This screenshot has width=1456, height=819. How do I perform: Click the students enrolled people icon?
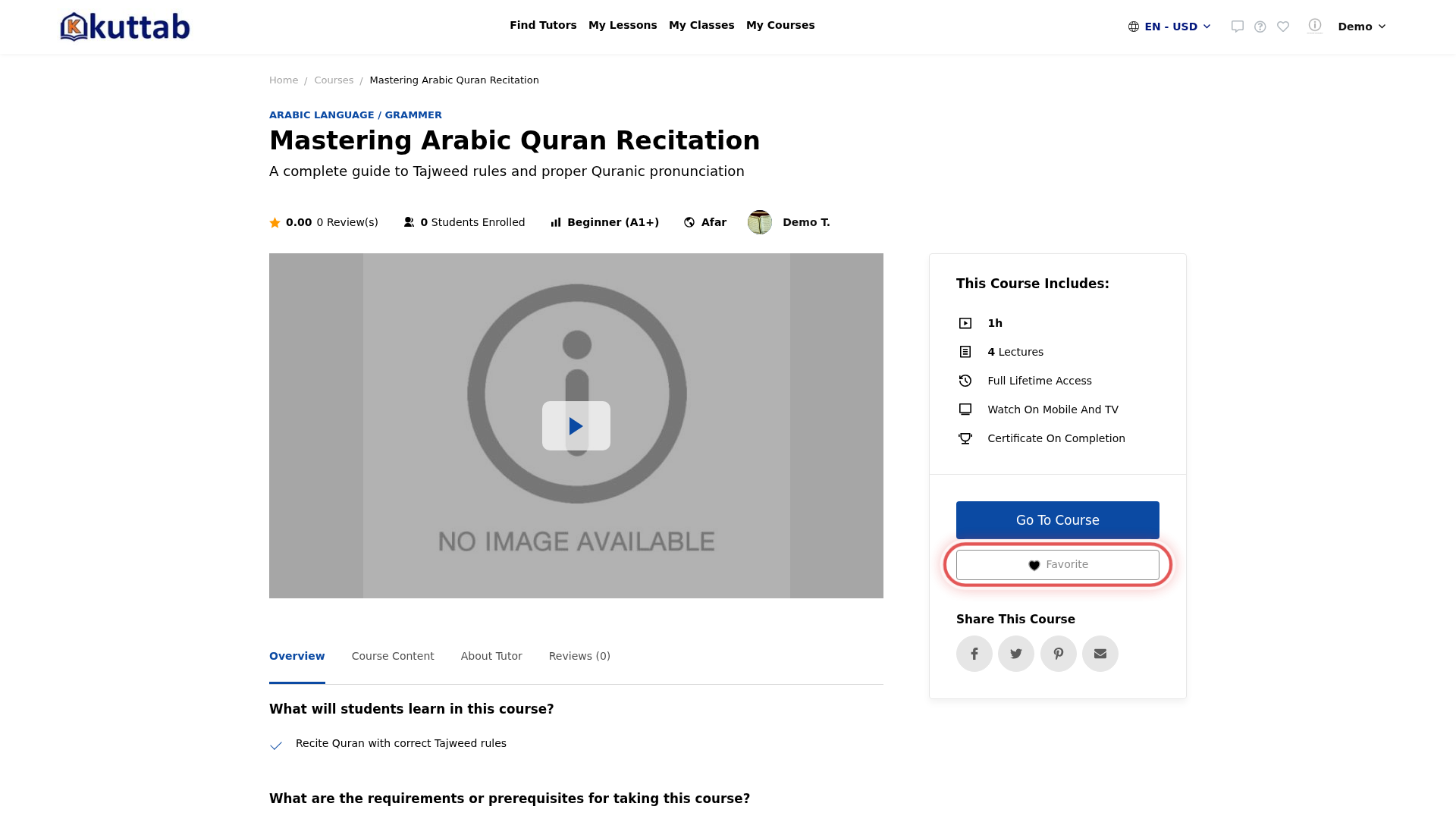(409, 222)
